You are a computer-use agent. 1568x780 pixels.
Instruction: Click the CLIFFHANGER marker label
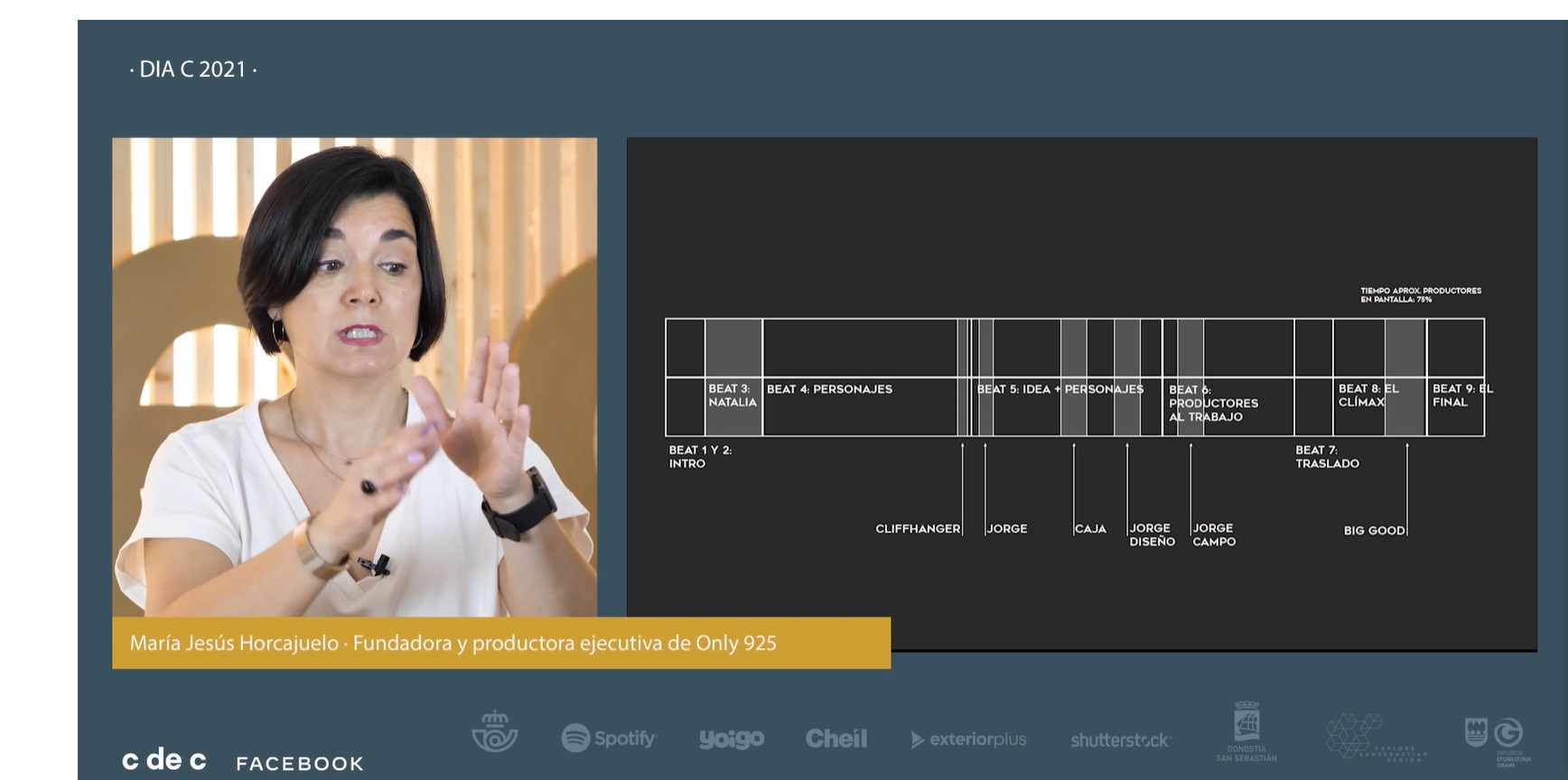coord(918,529)
